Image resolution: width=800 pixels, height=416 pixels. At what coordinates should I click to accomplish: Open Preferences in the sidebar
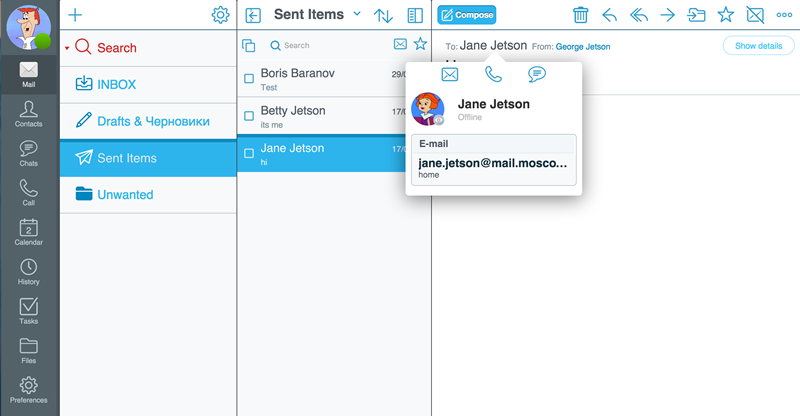pyautogui.click(x=29, y=390)
